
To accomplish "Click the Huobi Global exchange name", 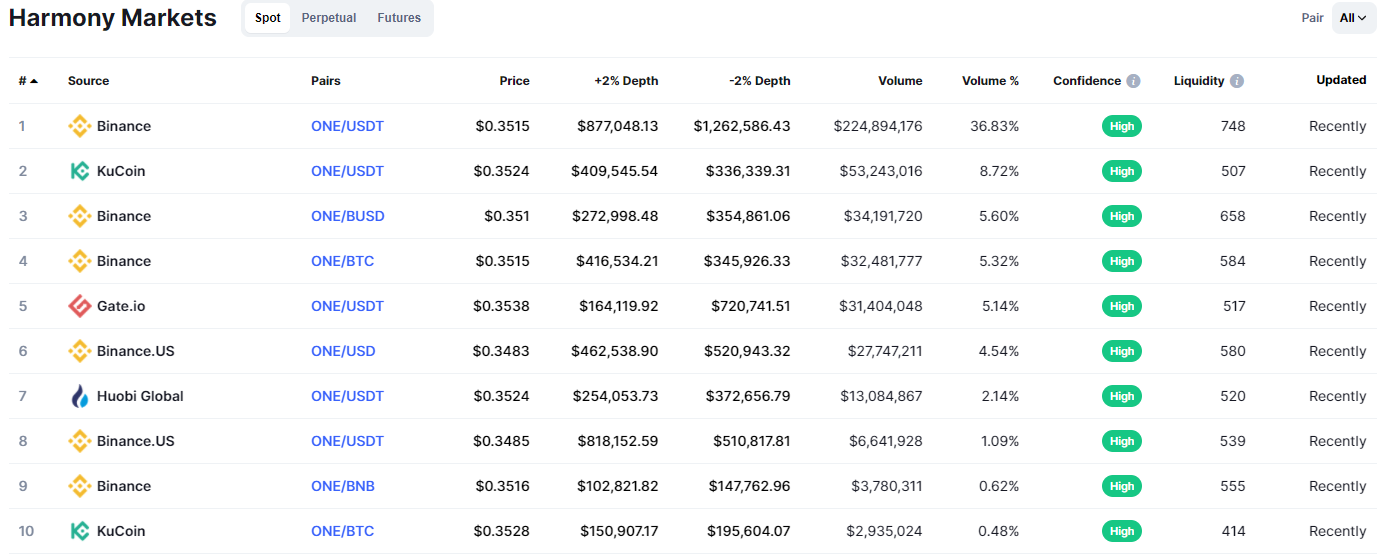I will coord(140,396).
